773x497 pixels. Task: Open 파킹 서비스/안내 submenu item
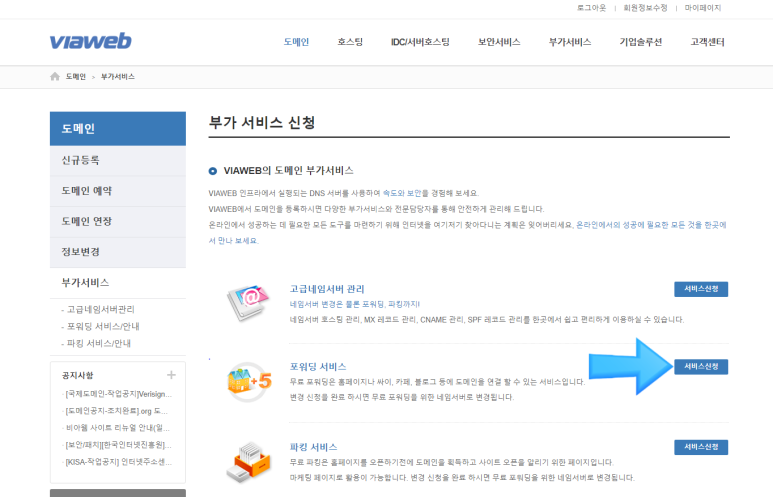99,343
